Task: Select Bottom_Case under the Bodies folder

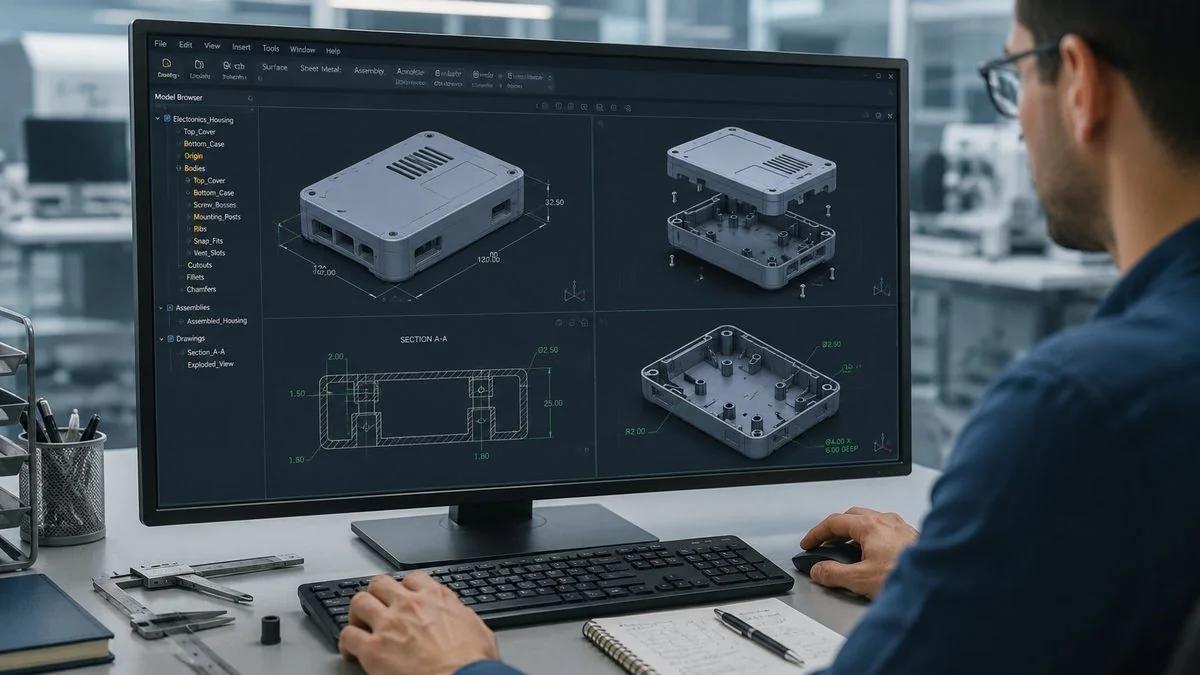Action: 214,193
